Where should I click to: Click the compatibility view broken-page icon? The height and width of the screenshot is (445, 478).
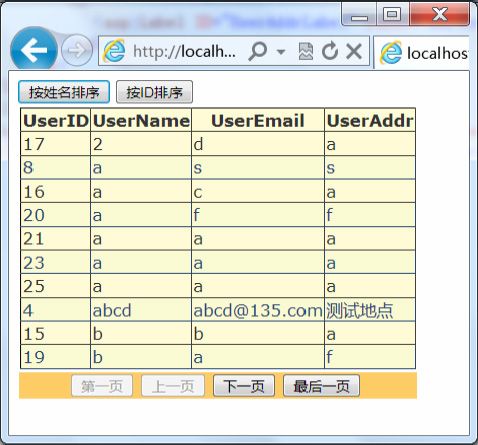(x=306, y=51)
